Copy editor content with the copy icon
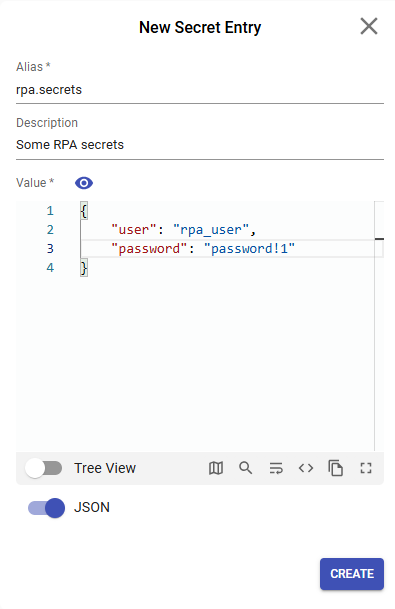Screen dimensions: 395x609 [336, 468]
